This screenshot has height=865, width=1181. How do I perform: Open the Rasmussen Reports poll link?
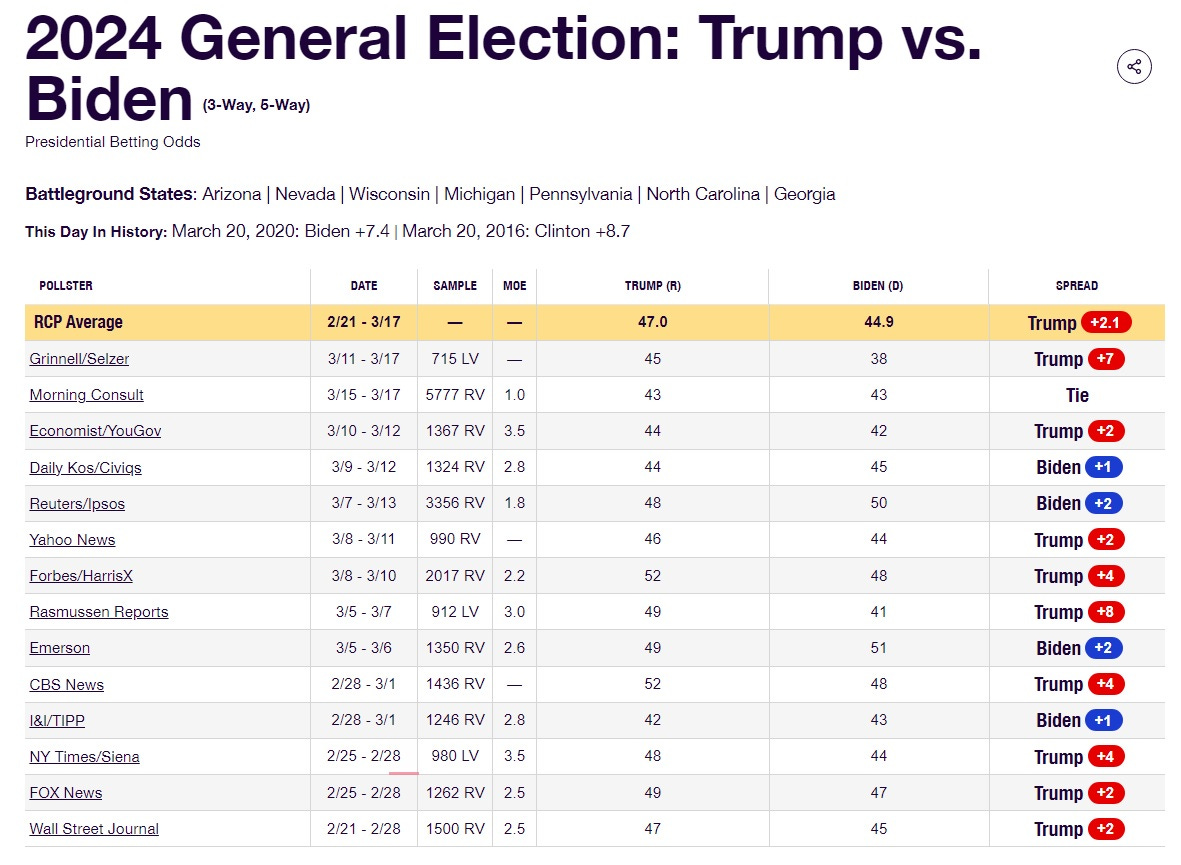99,612
